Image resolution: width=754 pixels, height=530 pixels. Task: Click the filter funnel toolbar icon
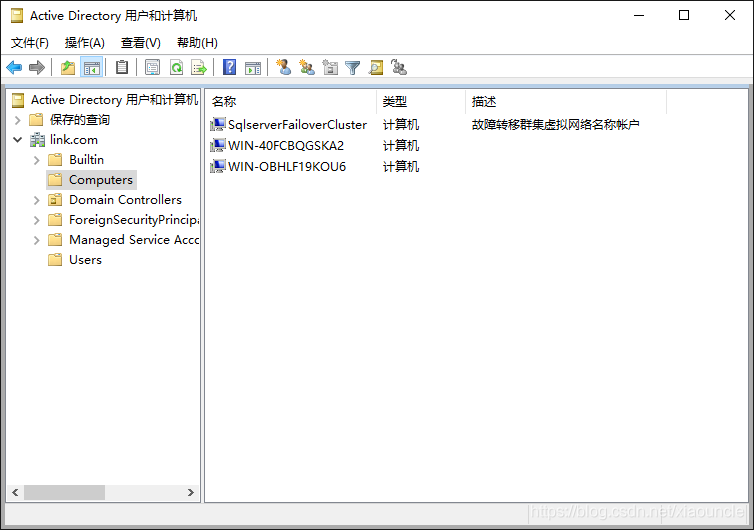tap(352, 67)
